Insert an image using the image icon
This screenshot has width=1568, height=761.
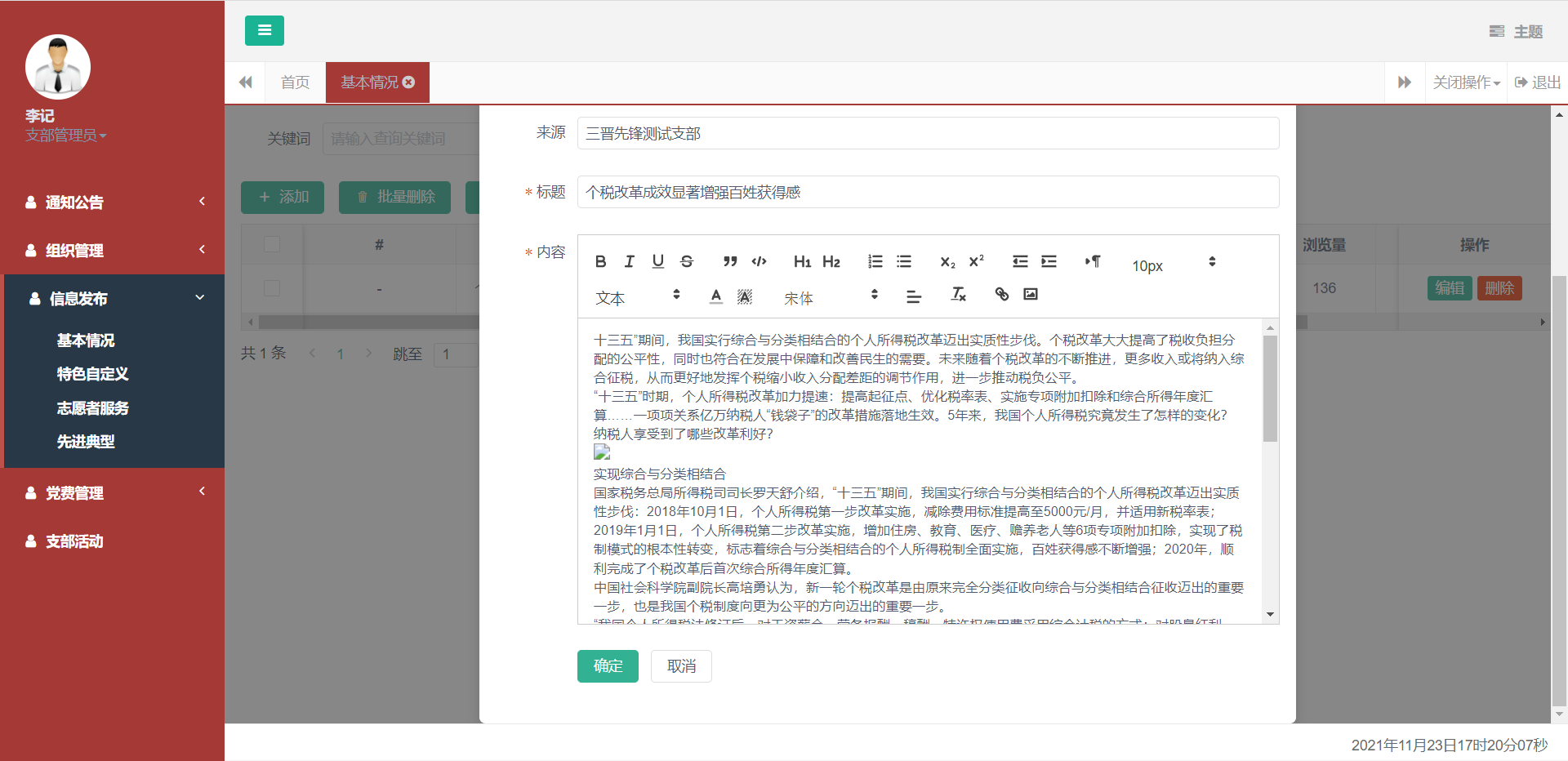pyautogui.click(x=1031, y=294)
